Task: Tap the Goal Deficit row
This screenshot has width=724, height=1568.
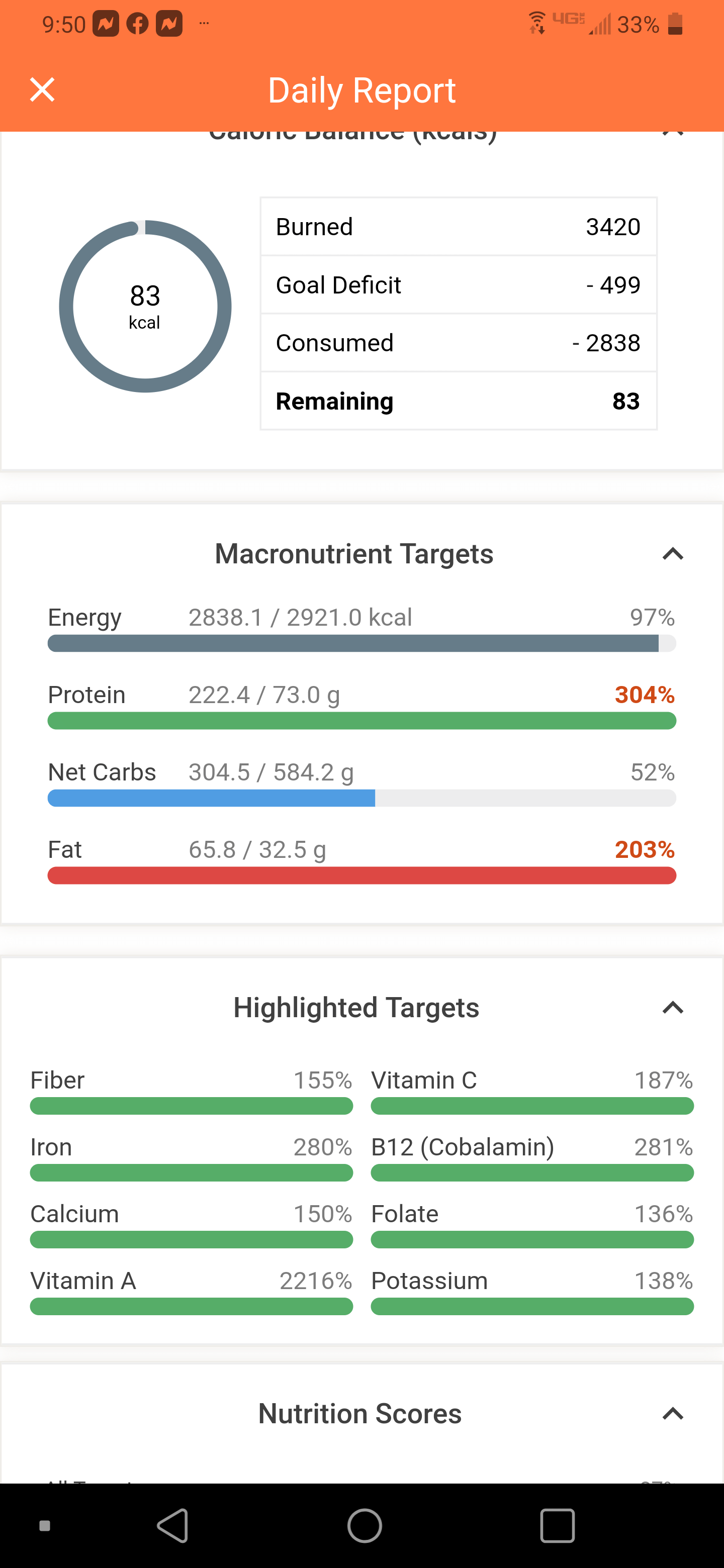Action: pos(459,285)
